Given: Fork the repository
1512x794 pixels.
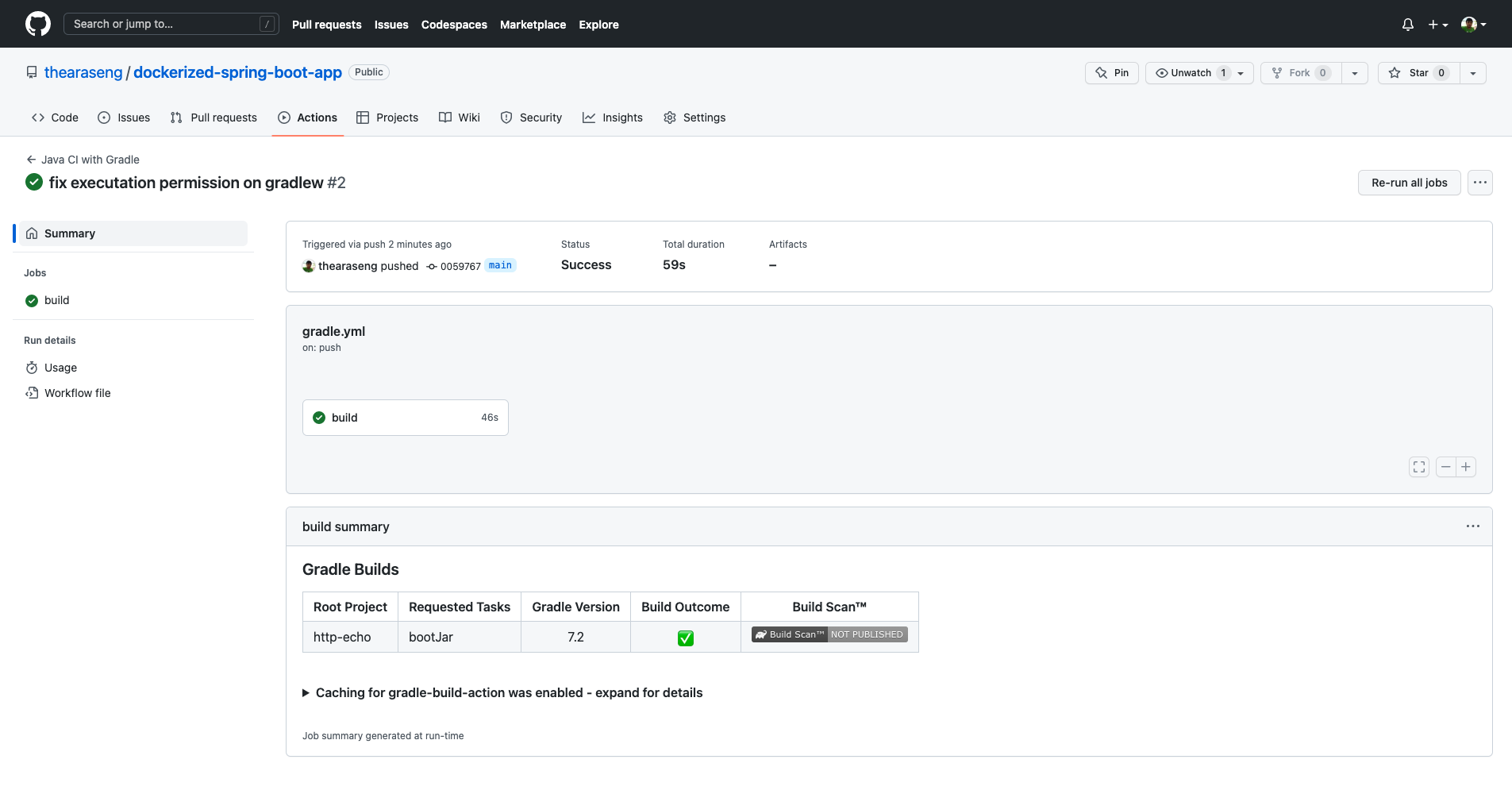Looking at the screenshot, I should point(1301,73).
